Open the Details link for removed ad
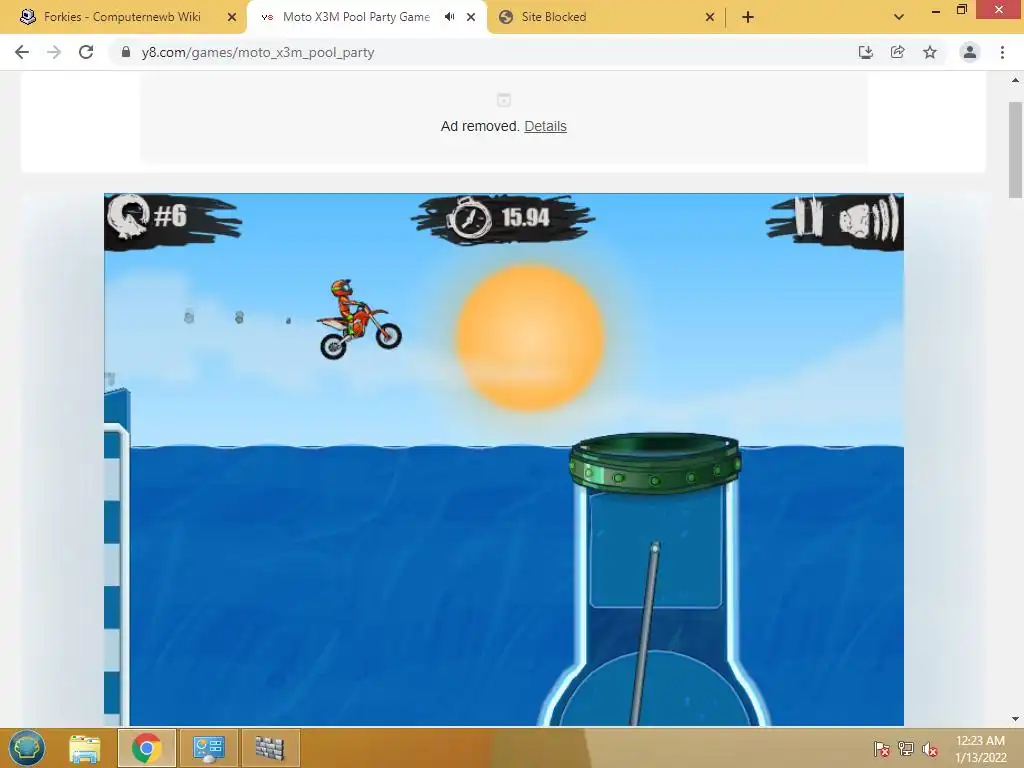This screenshot has height=768, width=1024. tap(545, 126)
